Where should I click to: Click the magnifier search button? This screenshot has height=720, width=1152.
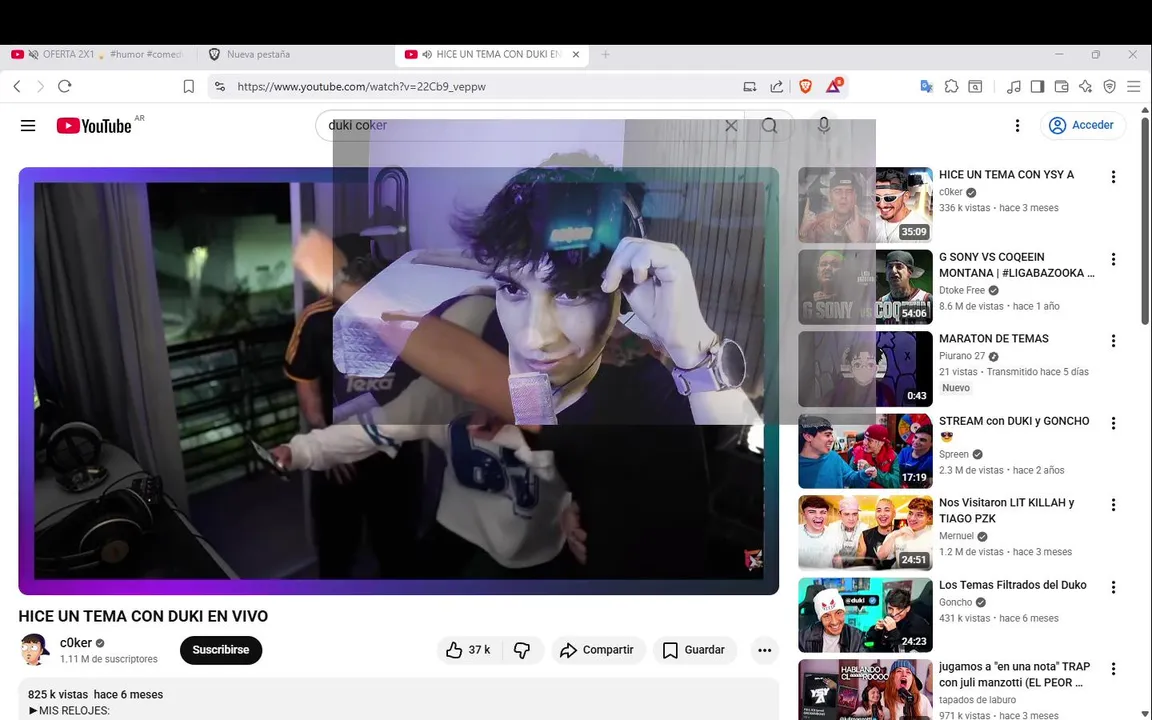pyautogui.click(x=769, y=126)
